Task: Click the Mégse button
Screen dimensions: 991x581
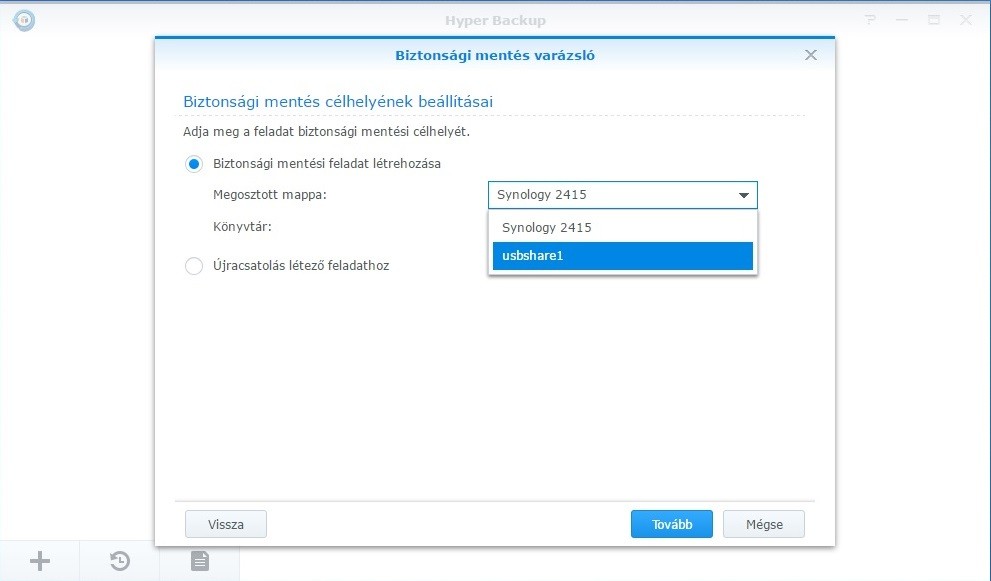Action: click(763, 524)
